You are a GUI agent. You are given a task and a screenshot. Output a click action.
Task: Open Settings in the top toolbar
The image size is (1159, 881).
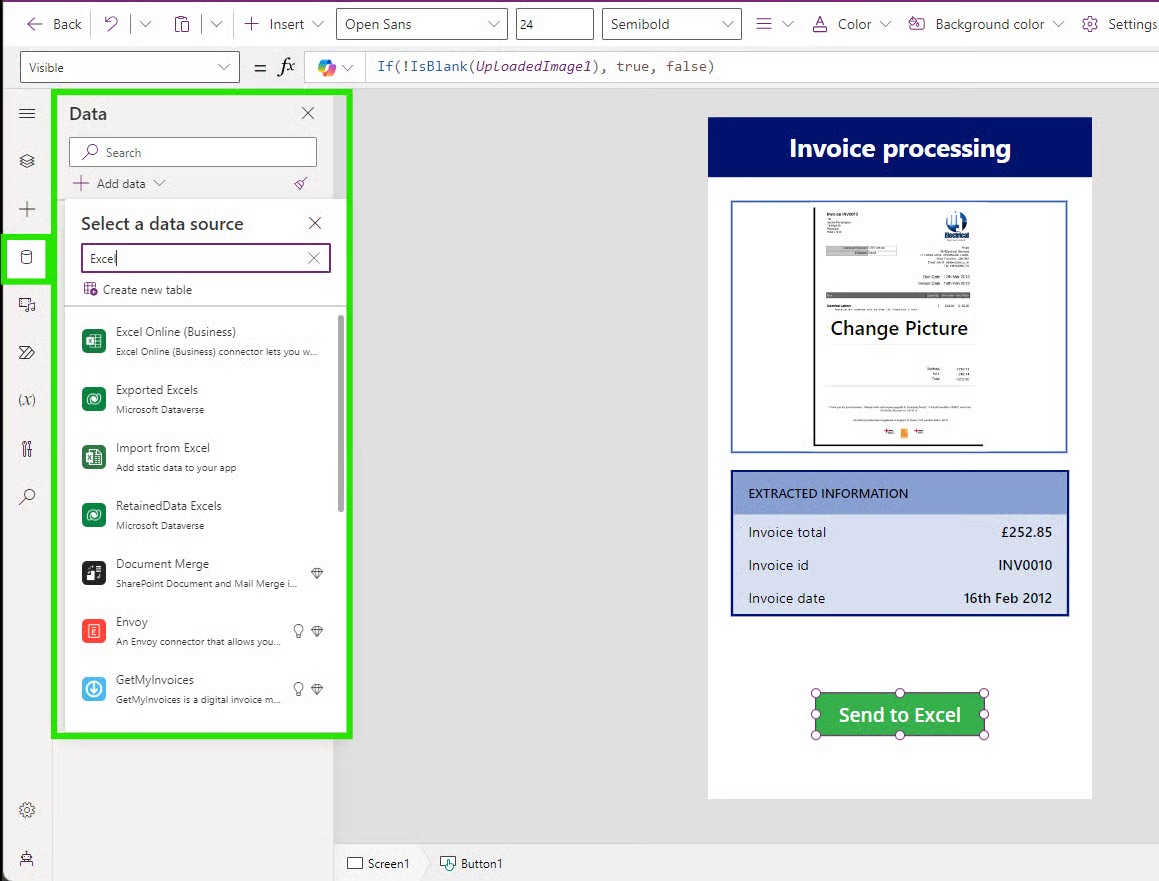[1118, 24]
